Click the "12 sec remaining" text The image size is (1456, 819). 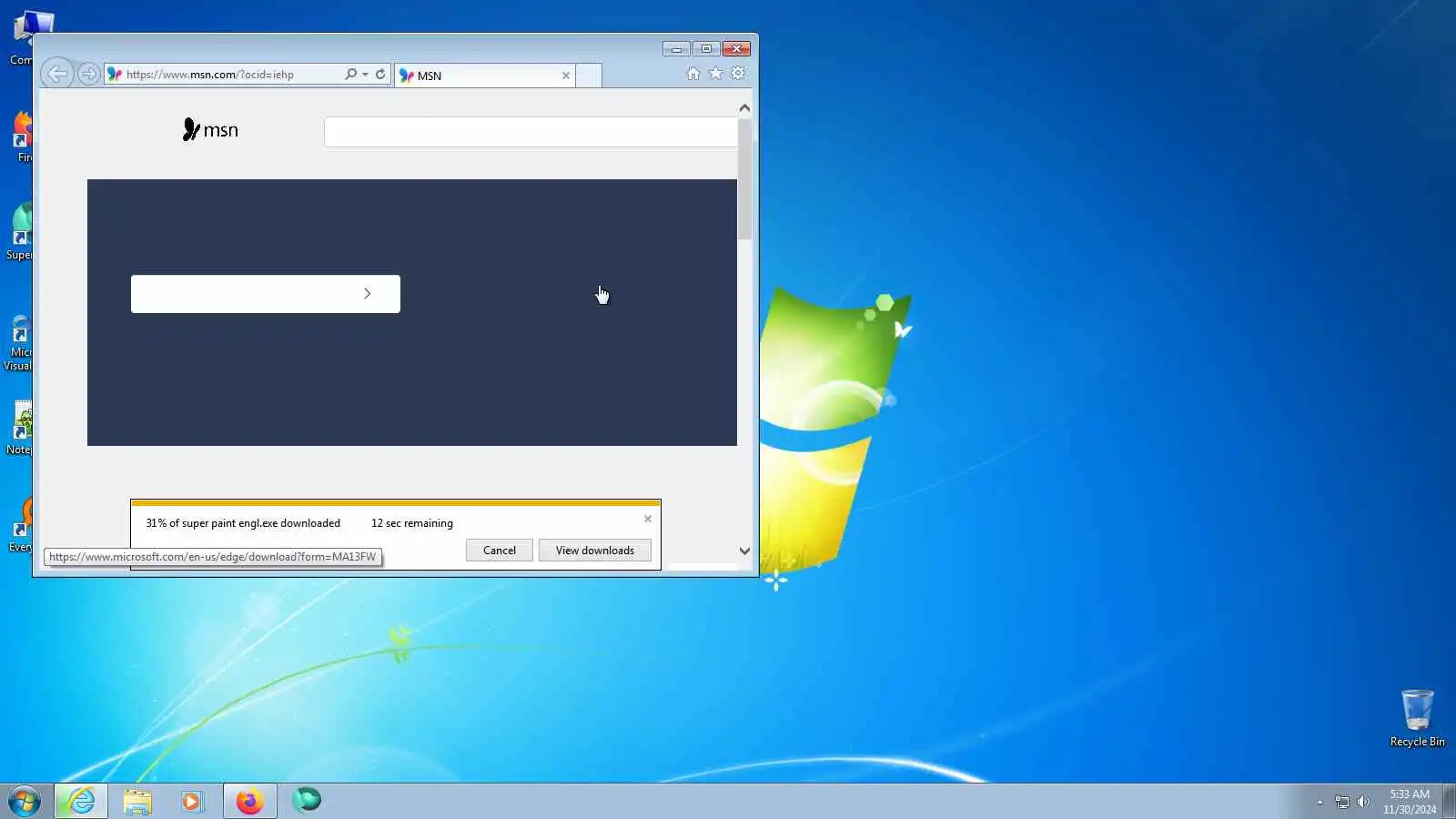pos(412,523)
